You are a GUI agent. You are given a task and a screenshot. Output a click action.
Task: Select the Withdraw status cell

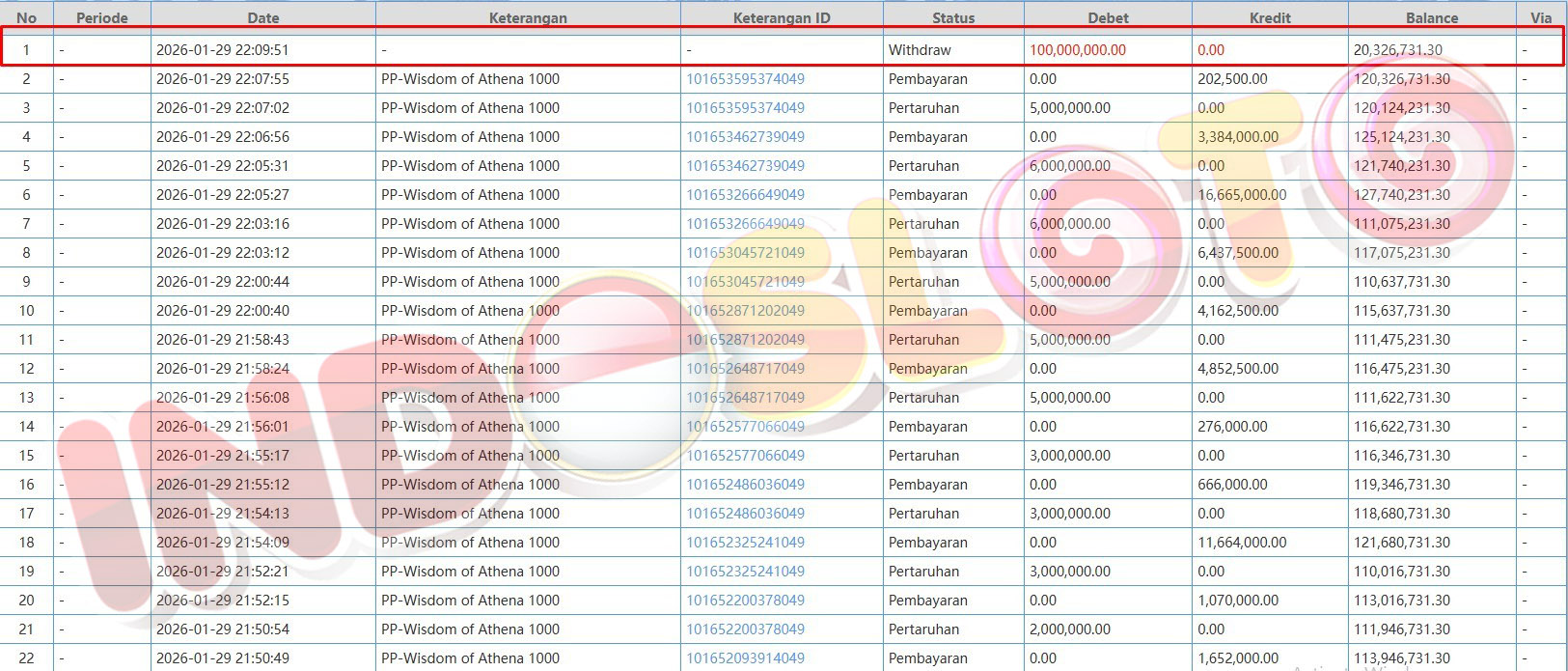pos(920,50)
